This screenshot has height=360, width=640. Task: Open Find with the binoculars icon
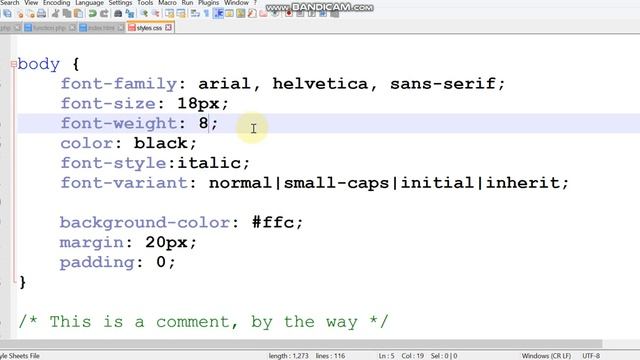click(118, 13)
